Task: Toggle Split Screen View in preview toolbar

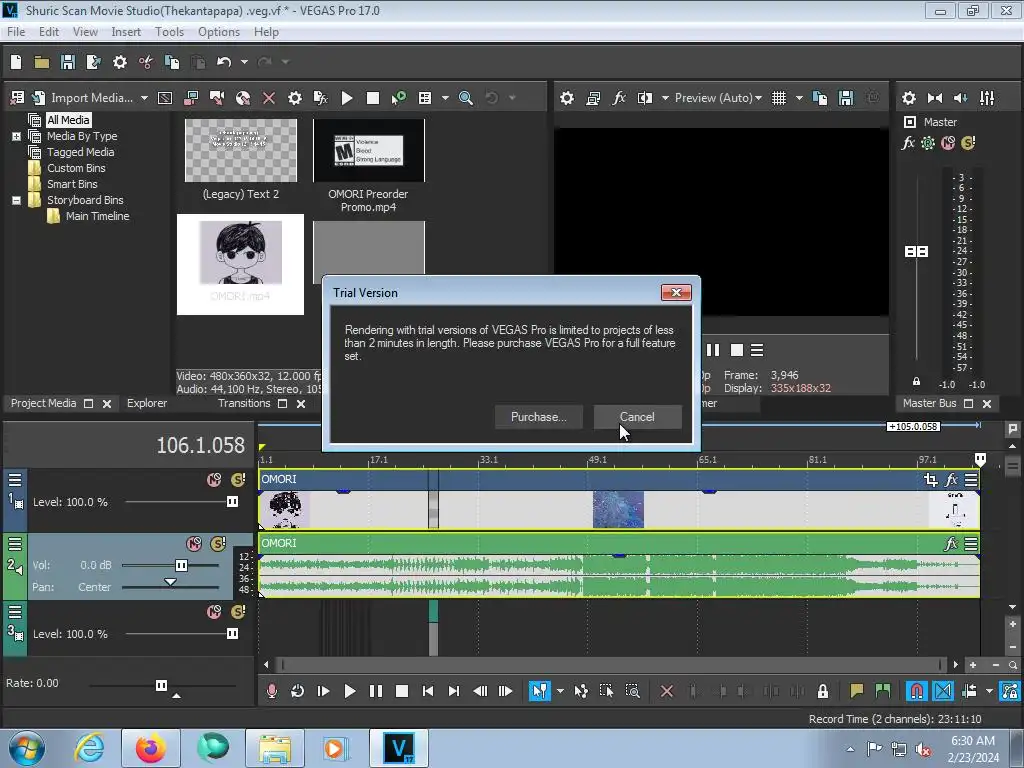Action: tap(645, 98)
